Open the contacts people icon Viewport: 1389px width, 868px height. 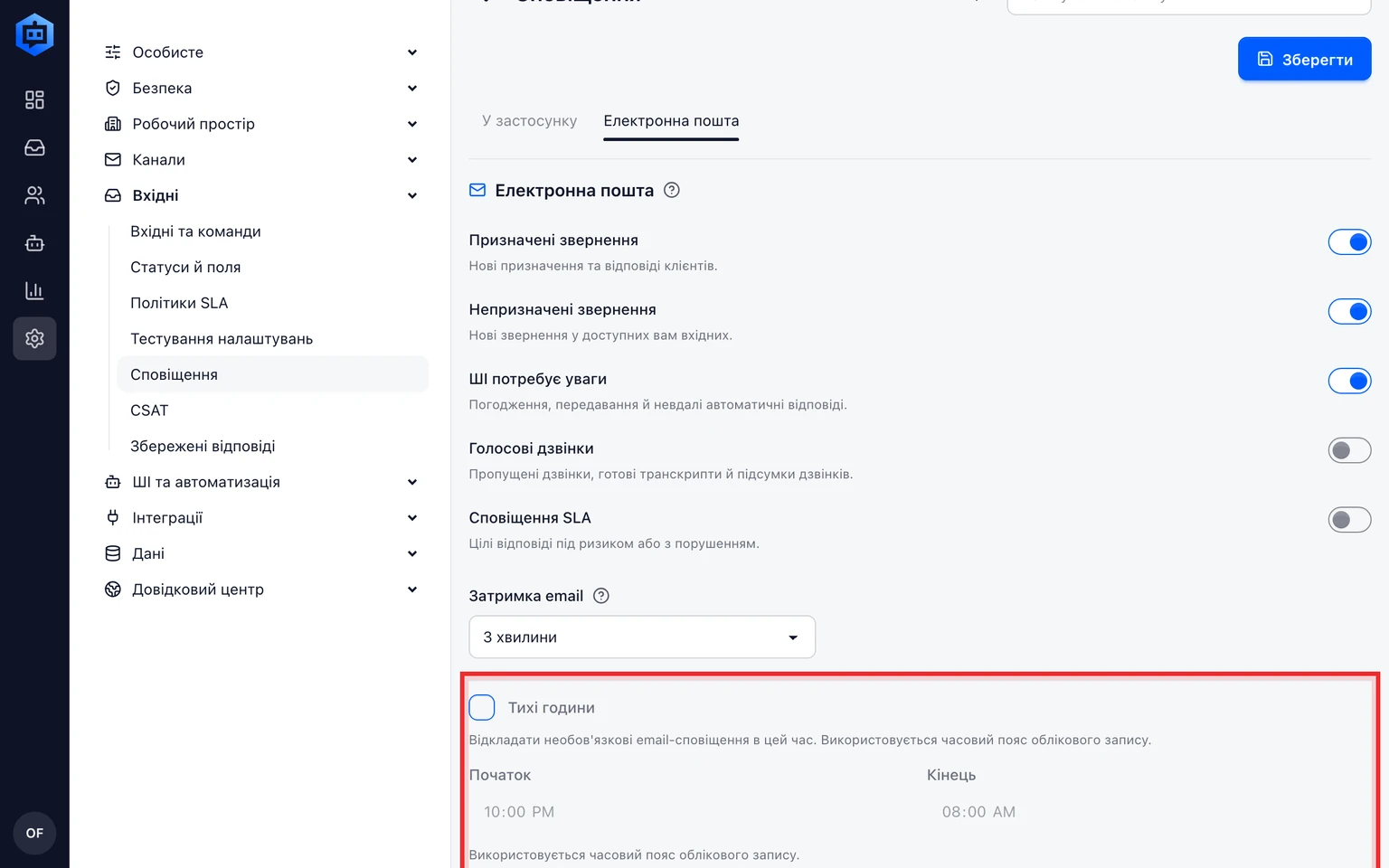coord(34,195)
